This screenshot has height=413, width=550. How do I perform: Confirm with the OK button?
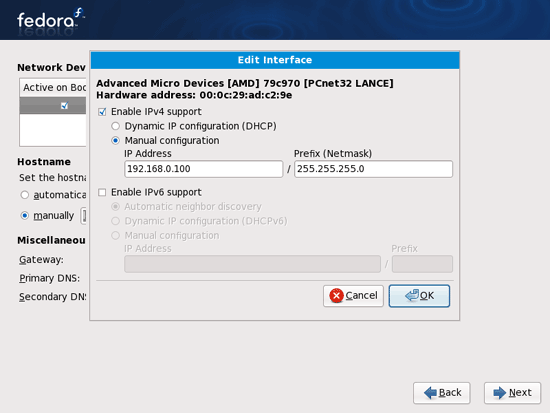419,296
